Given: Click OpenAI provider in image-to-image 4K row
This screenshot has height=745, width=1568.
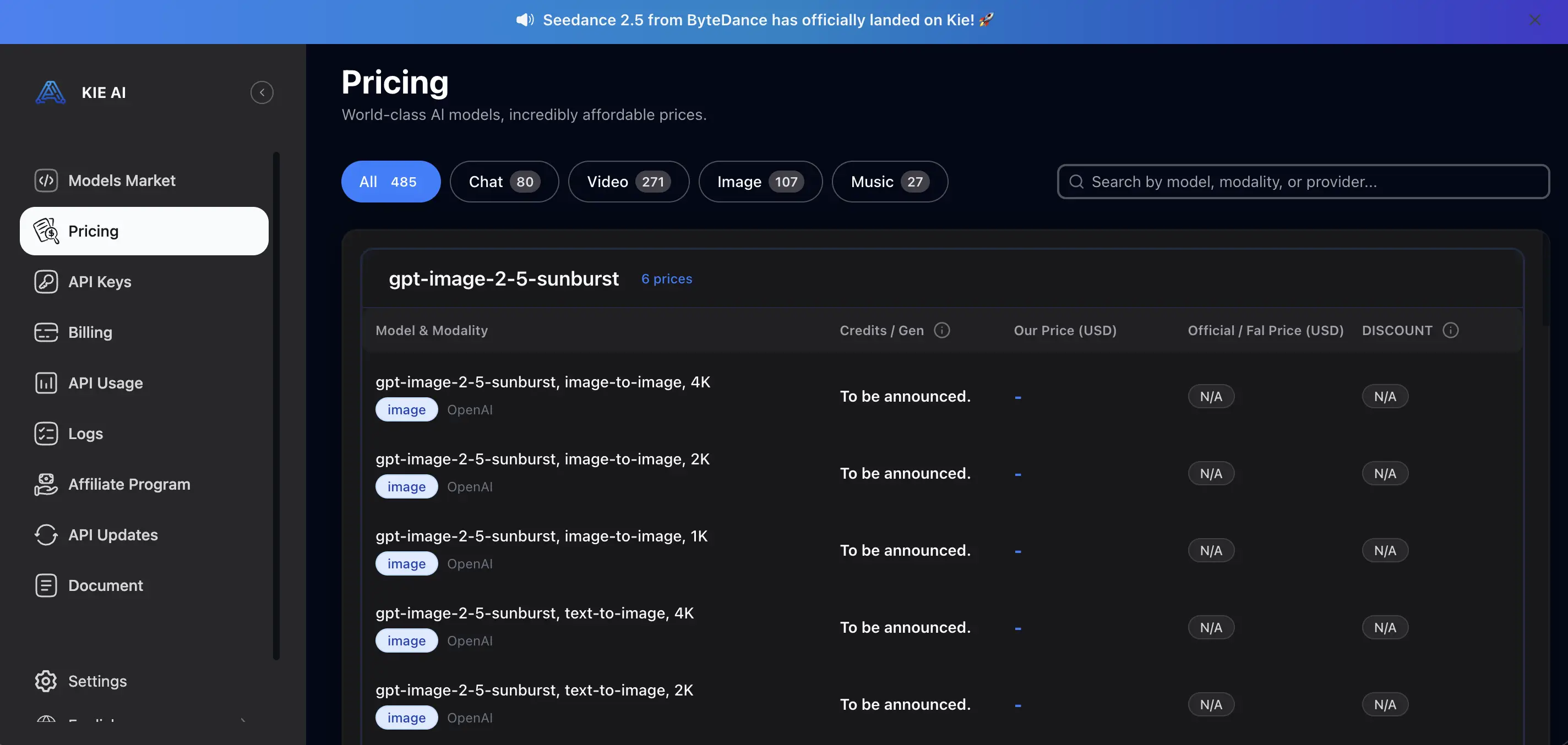Looking at the screenshot, I should coord(470,410).
